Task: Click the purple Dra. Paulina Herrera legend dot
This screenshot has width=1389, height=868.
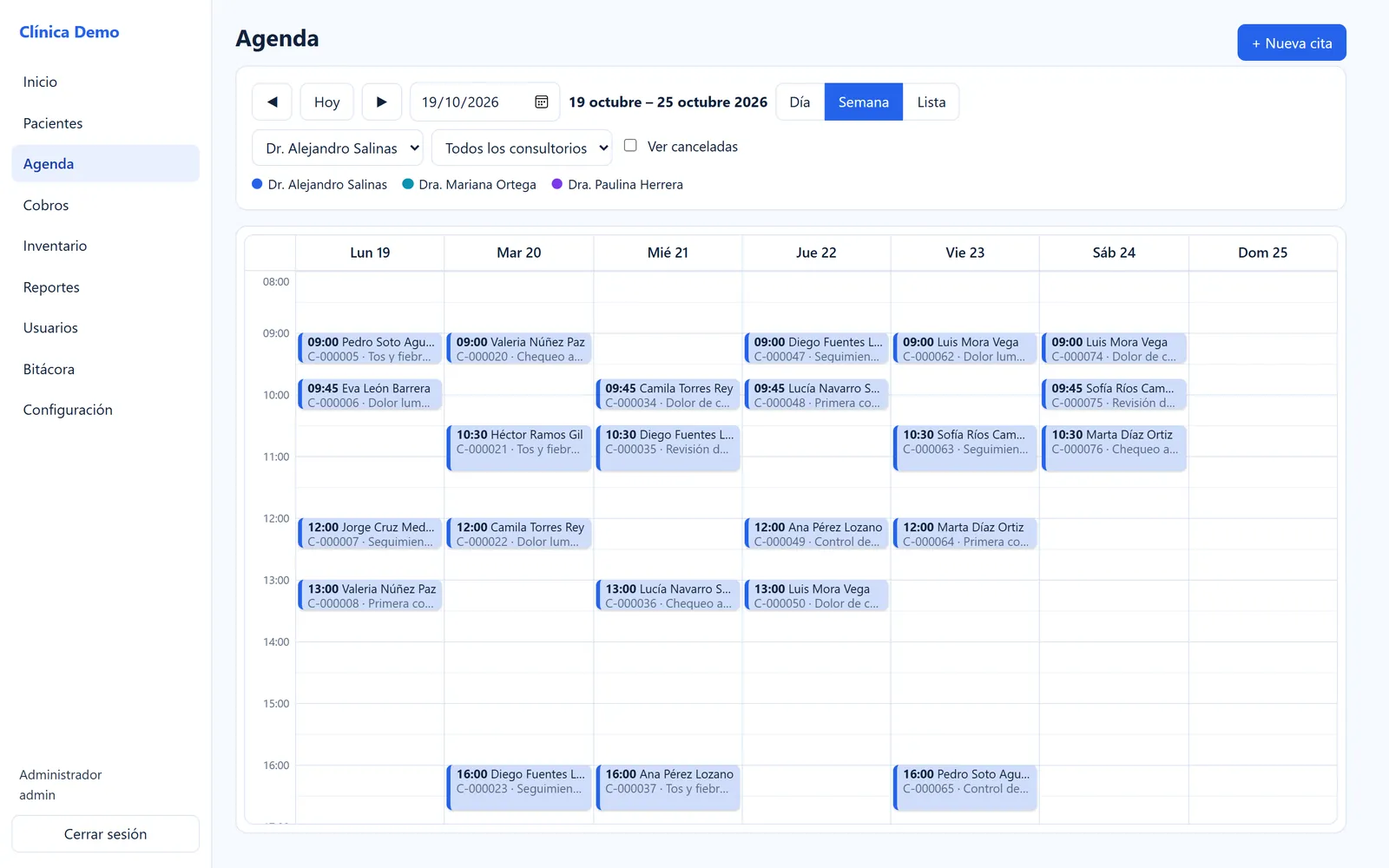Action: tap(557, 184)
